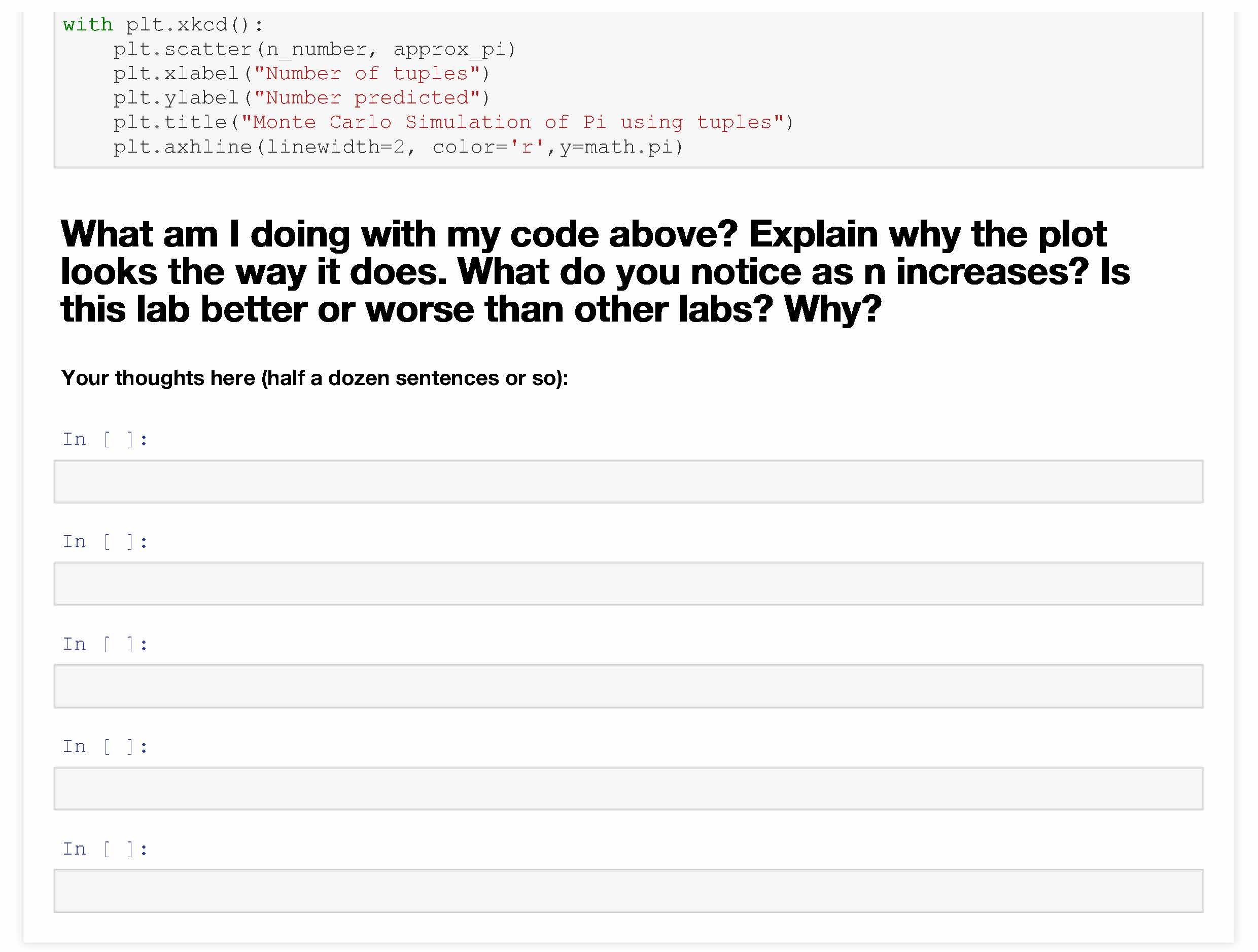Click the 'Your thoughts here' text
Image resolution: width=1258 pixels, height=952 pixels.
(314, 378)
